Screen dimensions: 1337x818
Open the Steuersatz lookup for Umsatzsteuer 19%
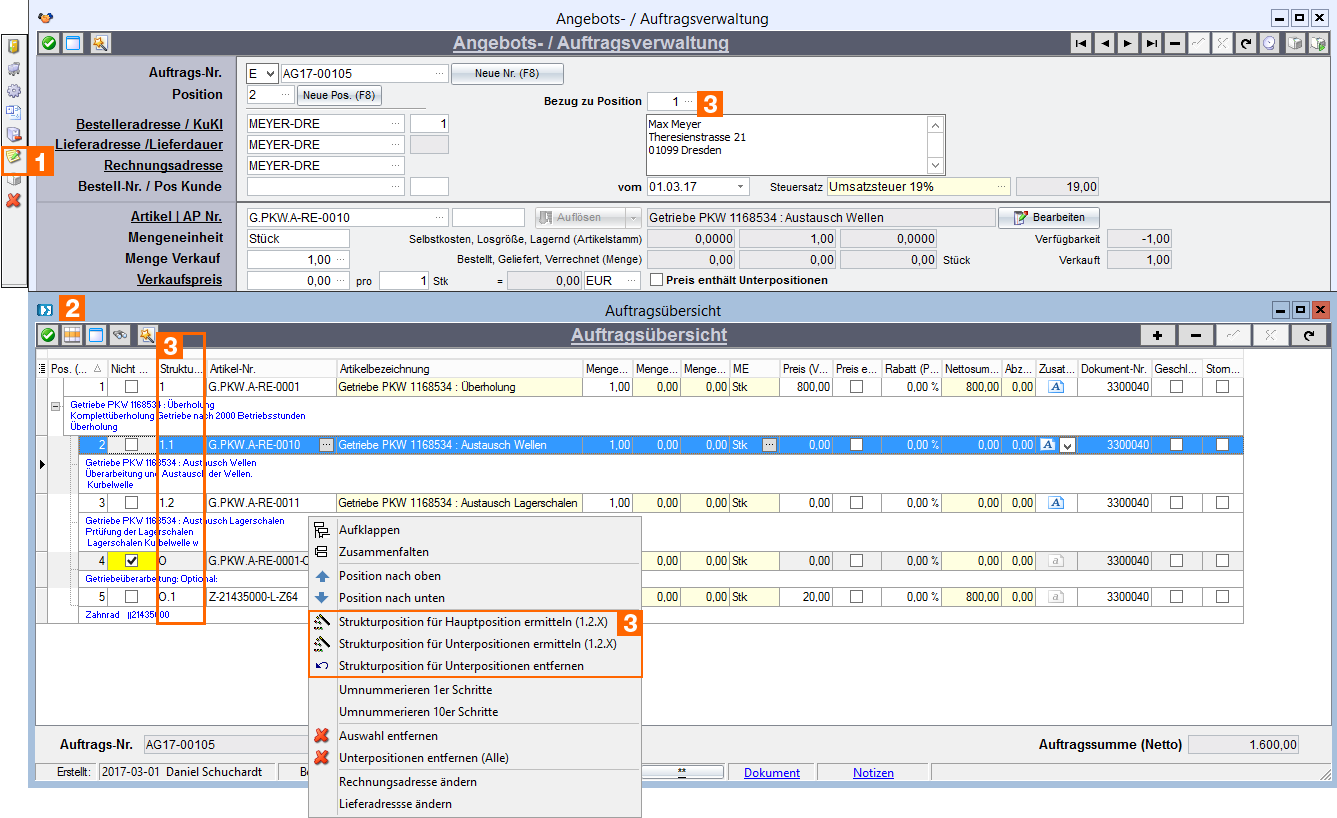(1001, 187)
